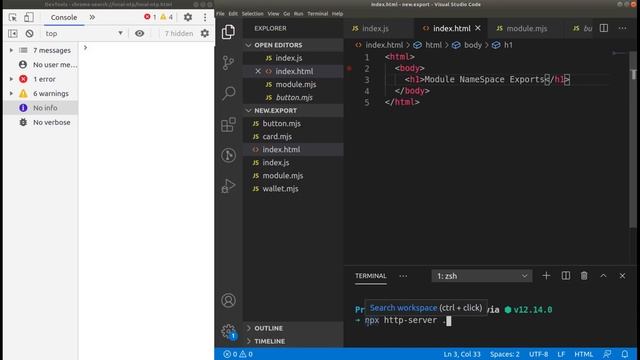
Task: Expand the TIMELINE section
Action: point(293,341)
